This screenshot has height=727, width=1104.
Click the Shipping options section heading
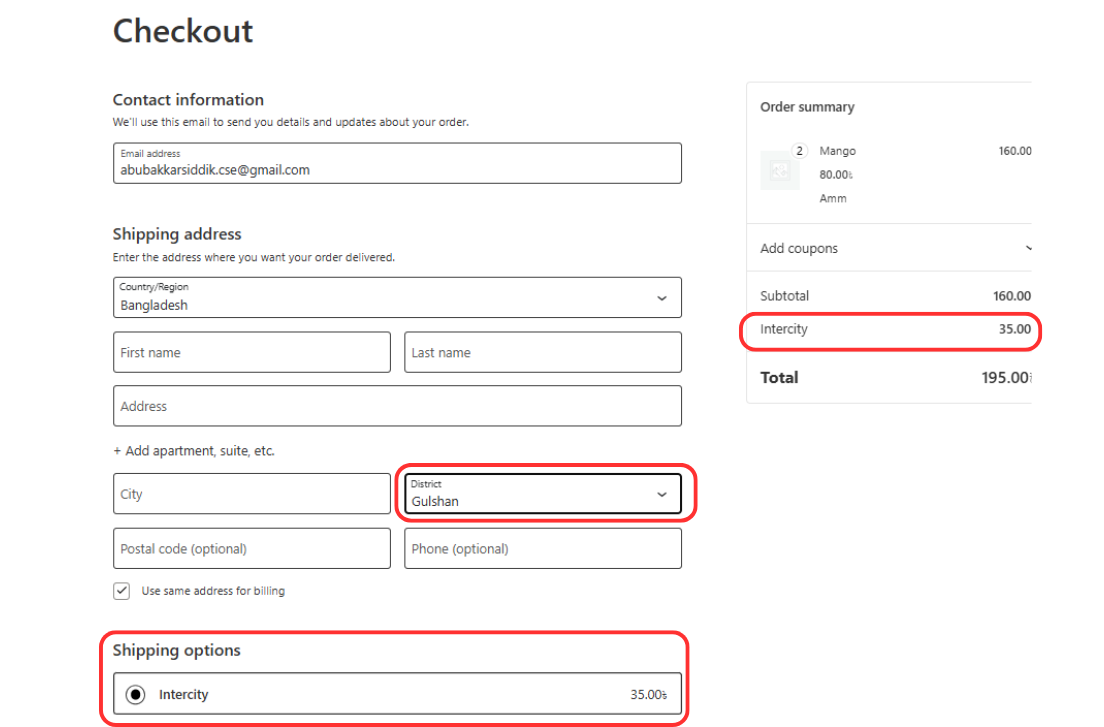click(x=177, y=650)
